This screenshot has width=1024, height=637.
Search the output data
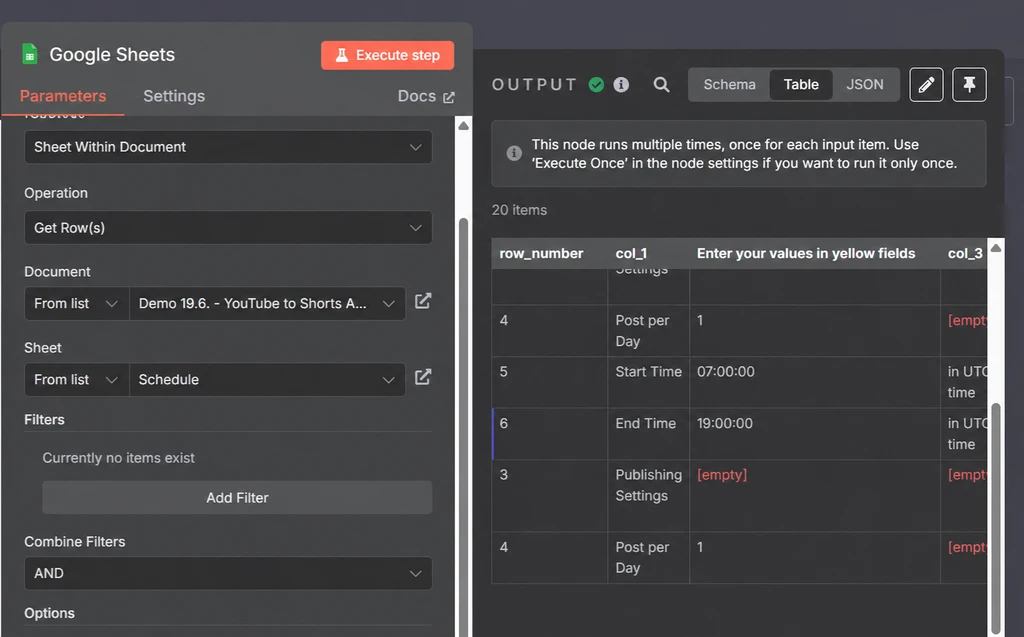pos(662,85)
